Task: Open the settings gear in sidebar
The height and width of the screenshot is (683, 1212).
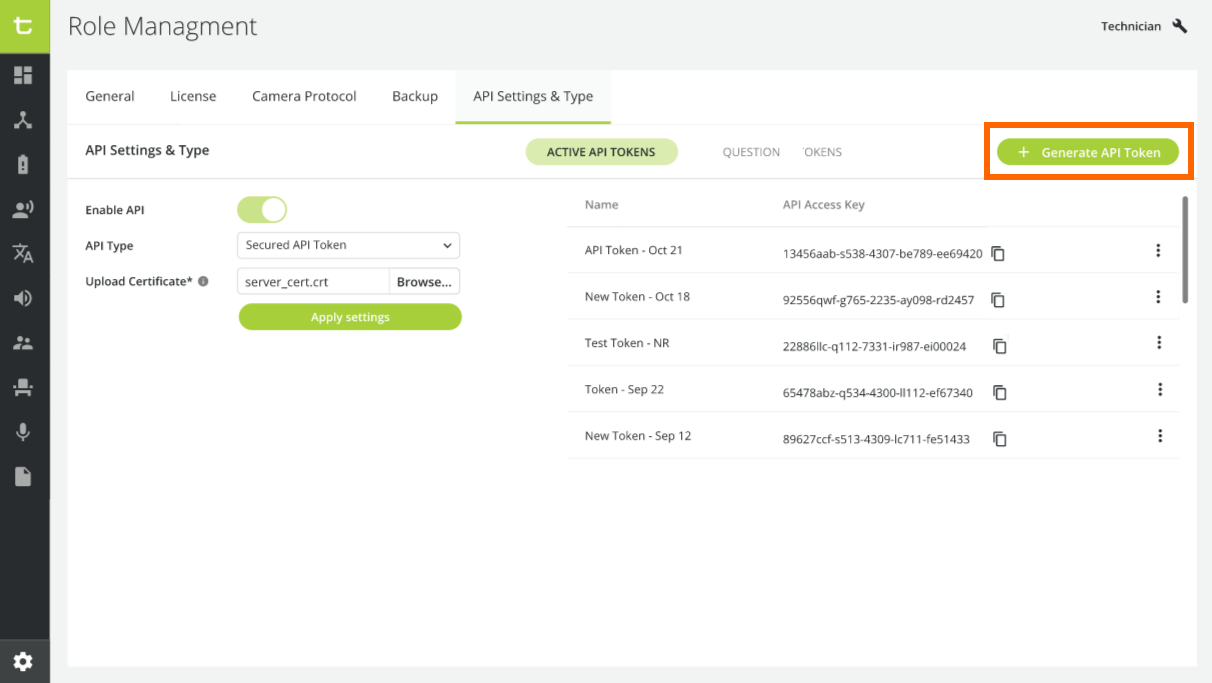Action: [x=23, y=661]
